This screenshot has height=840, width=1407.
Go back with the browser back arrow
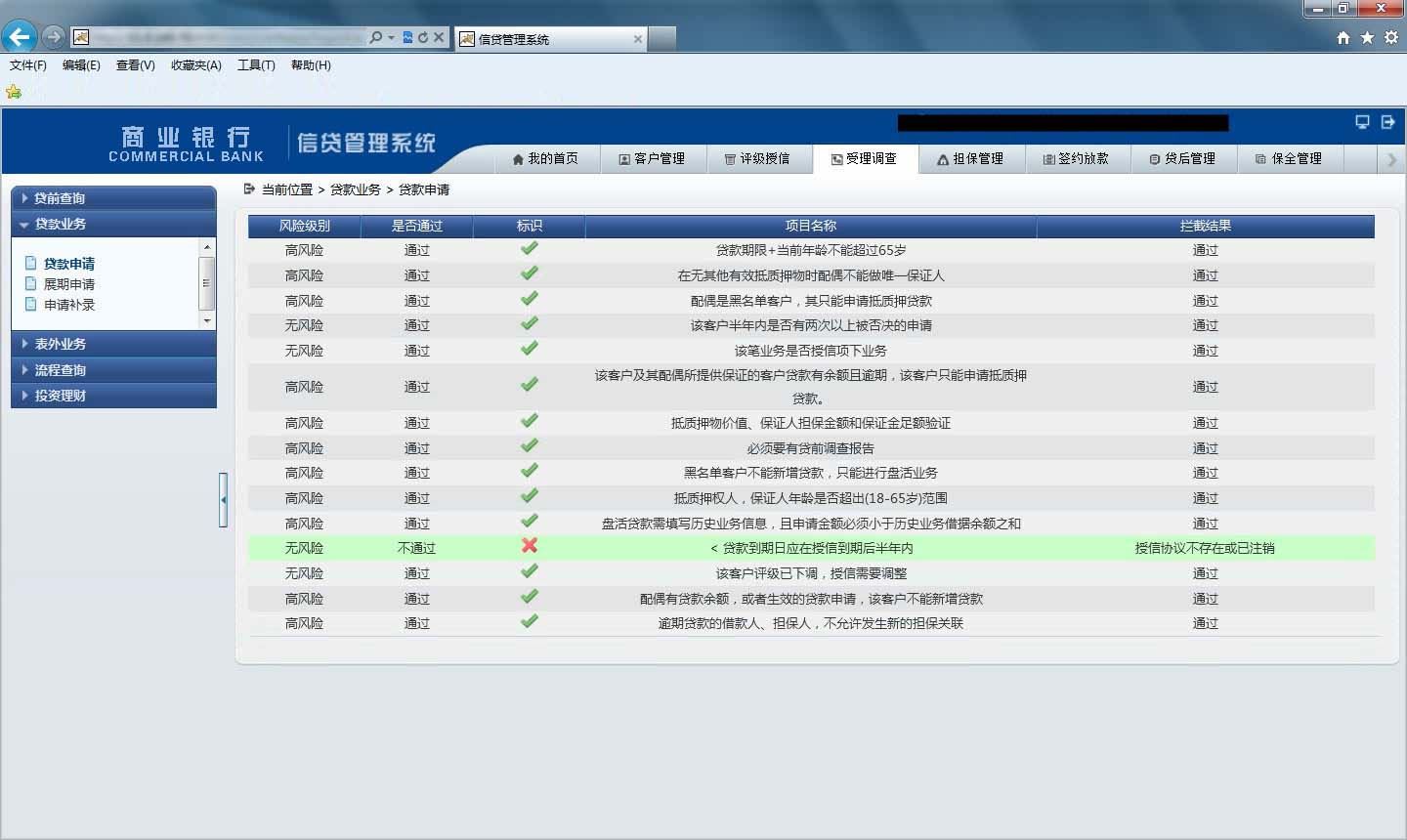(x=19, y=37)
